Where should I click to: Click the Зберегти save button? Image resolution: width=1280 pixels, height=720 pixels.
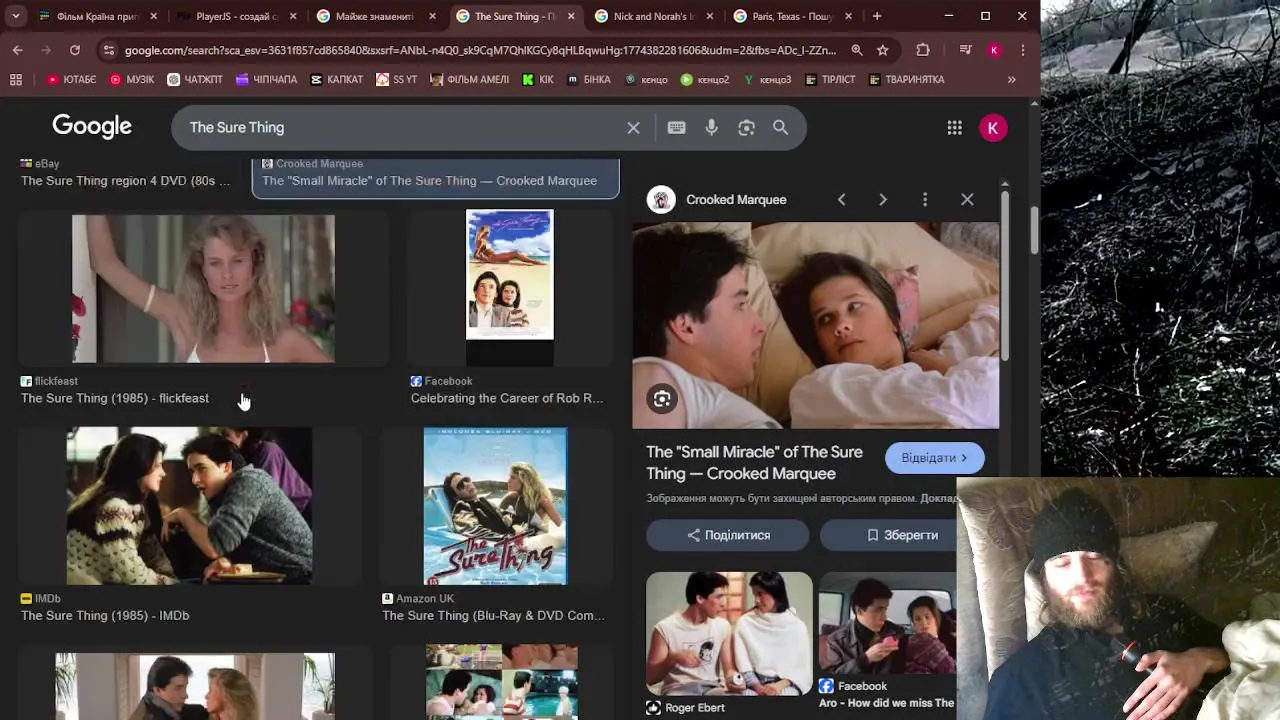(888, 535)
